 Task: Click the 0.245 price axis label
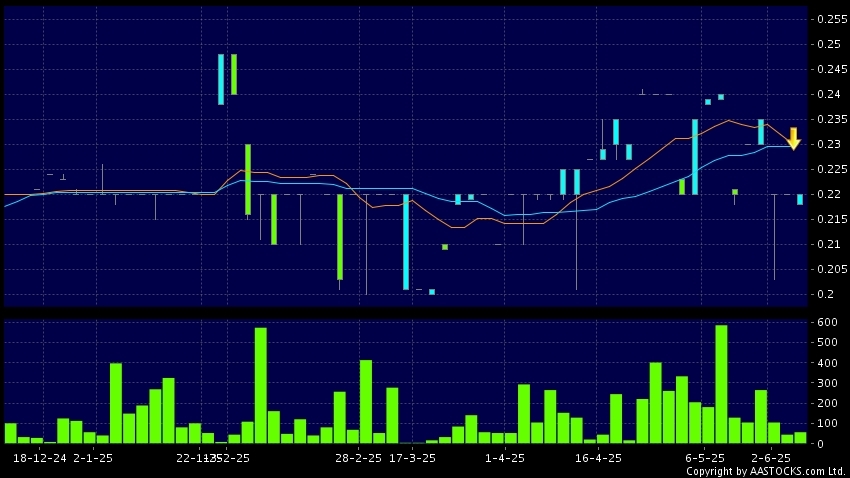(x=832, y=69)
